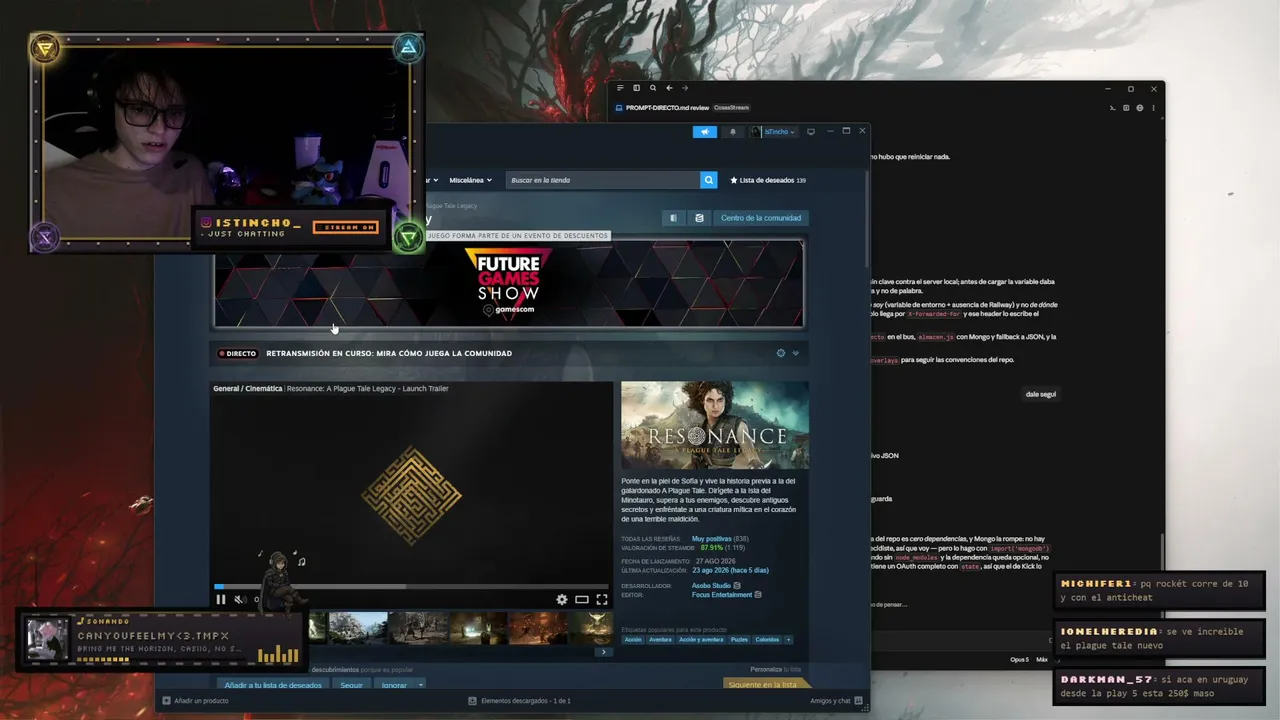Select the Aventura tag
The height and width of the screenshot is (720, 1280).
click(x=660, y=640)
